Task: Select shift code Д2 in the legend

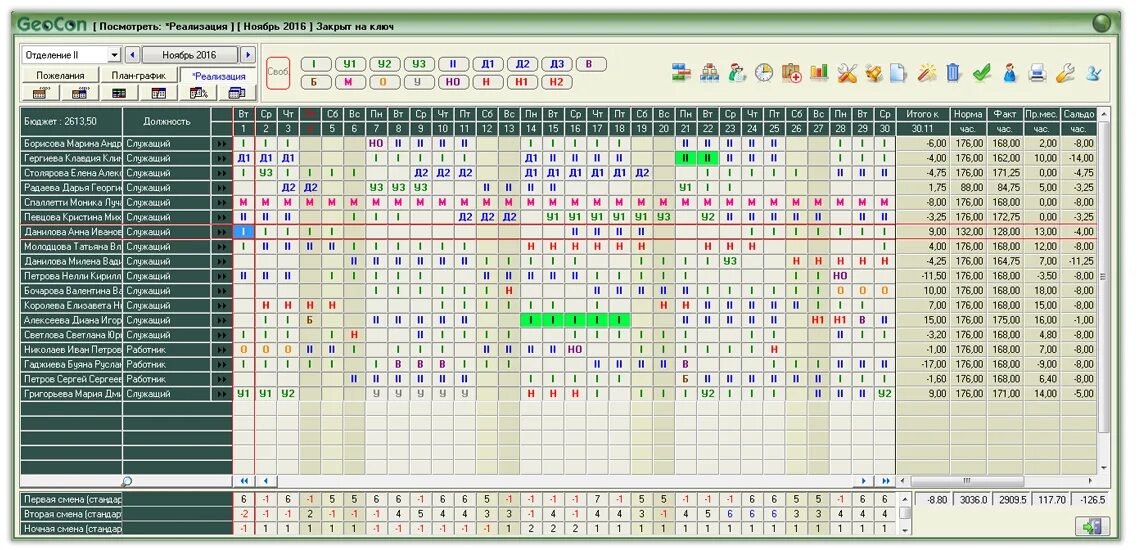Action: (522, 64)
